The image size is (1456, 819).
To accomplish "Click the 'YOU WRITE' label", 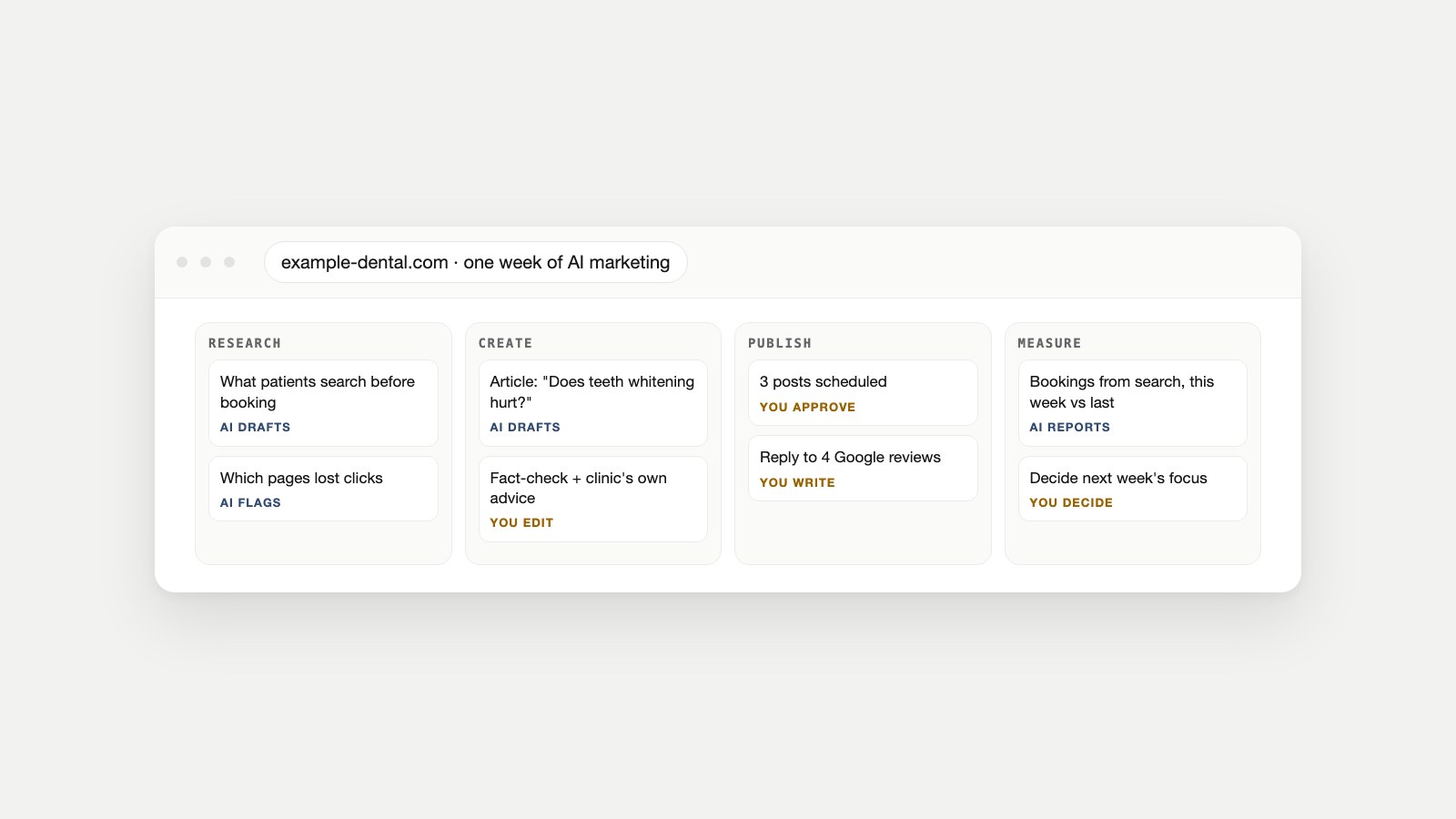I will 797,482.
